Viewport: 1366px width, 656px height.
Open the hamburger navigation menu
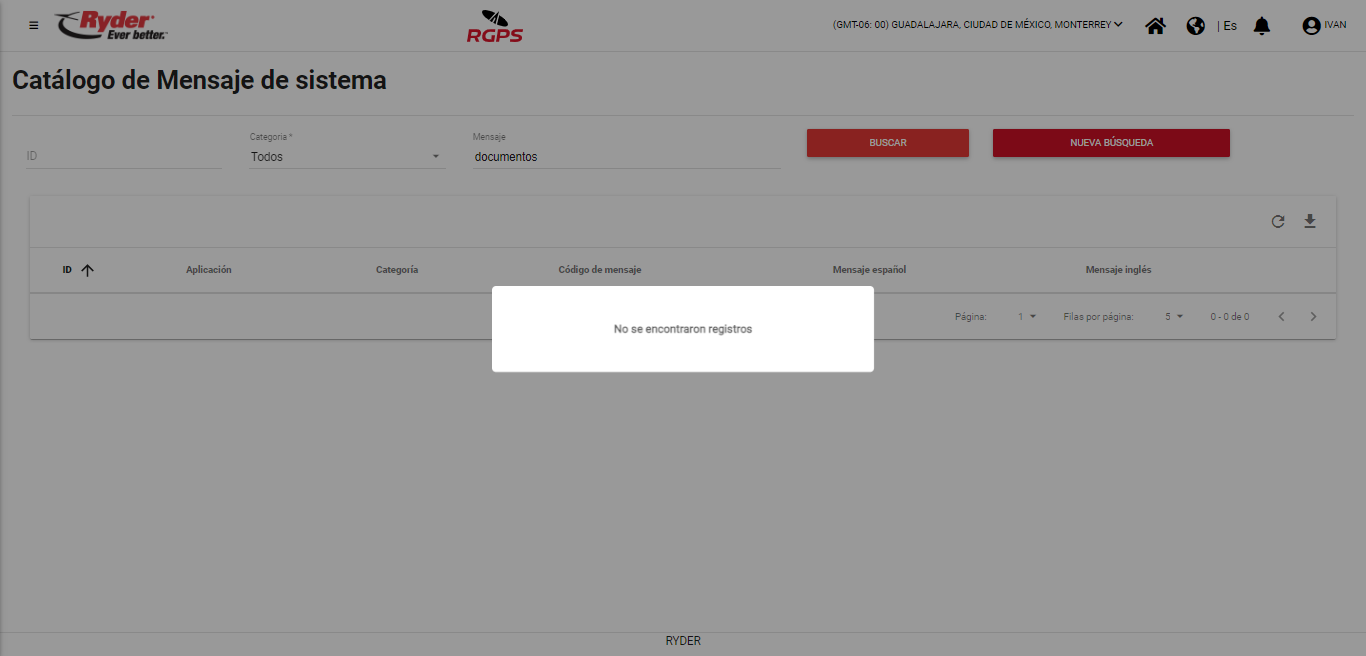click(x=34, y=26)
